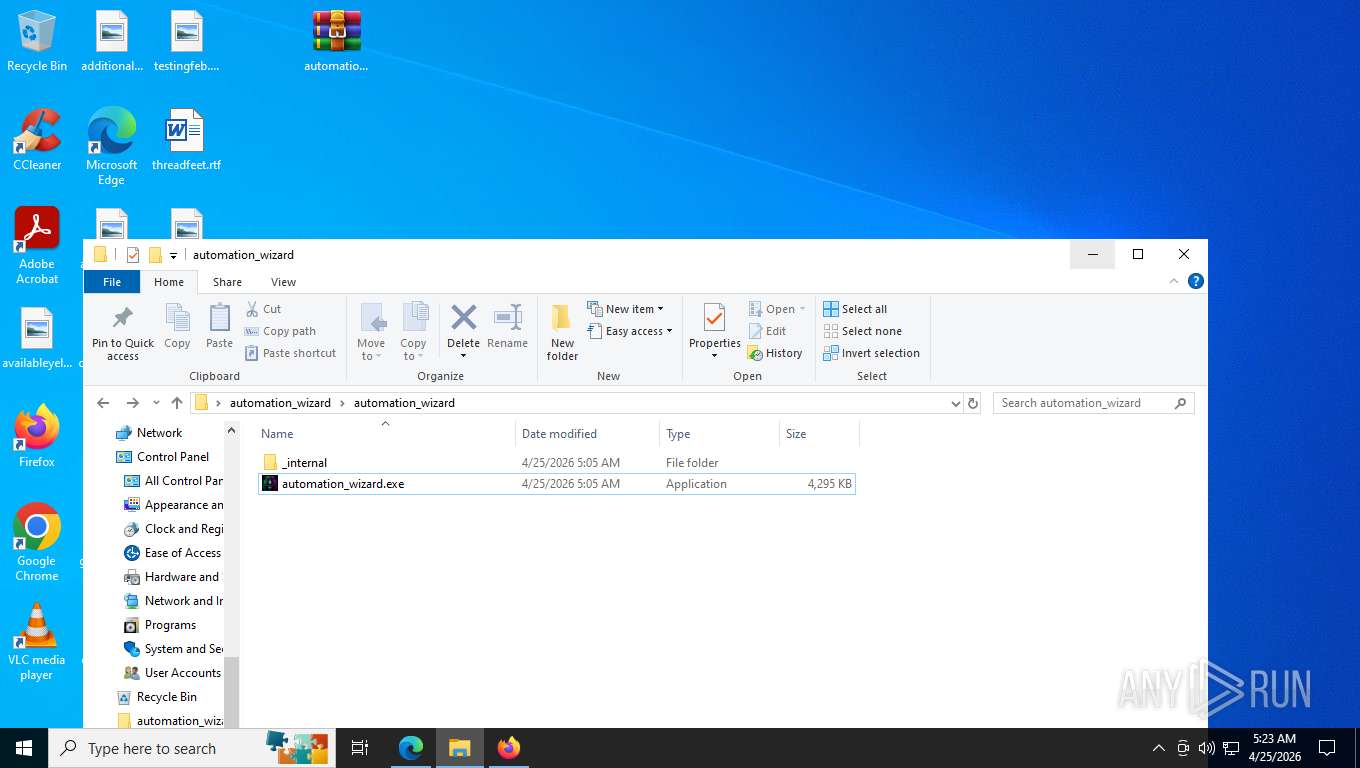Click the quick access Properties checkmark icon in title bar
Screen dimensions: 1360x768
click(x=132, y=255)
